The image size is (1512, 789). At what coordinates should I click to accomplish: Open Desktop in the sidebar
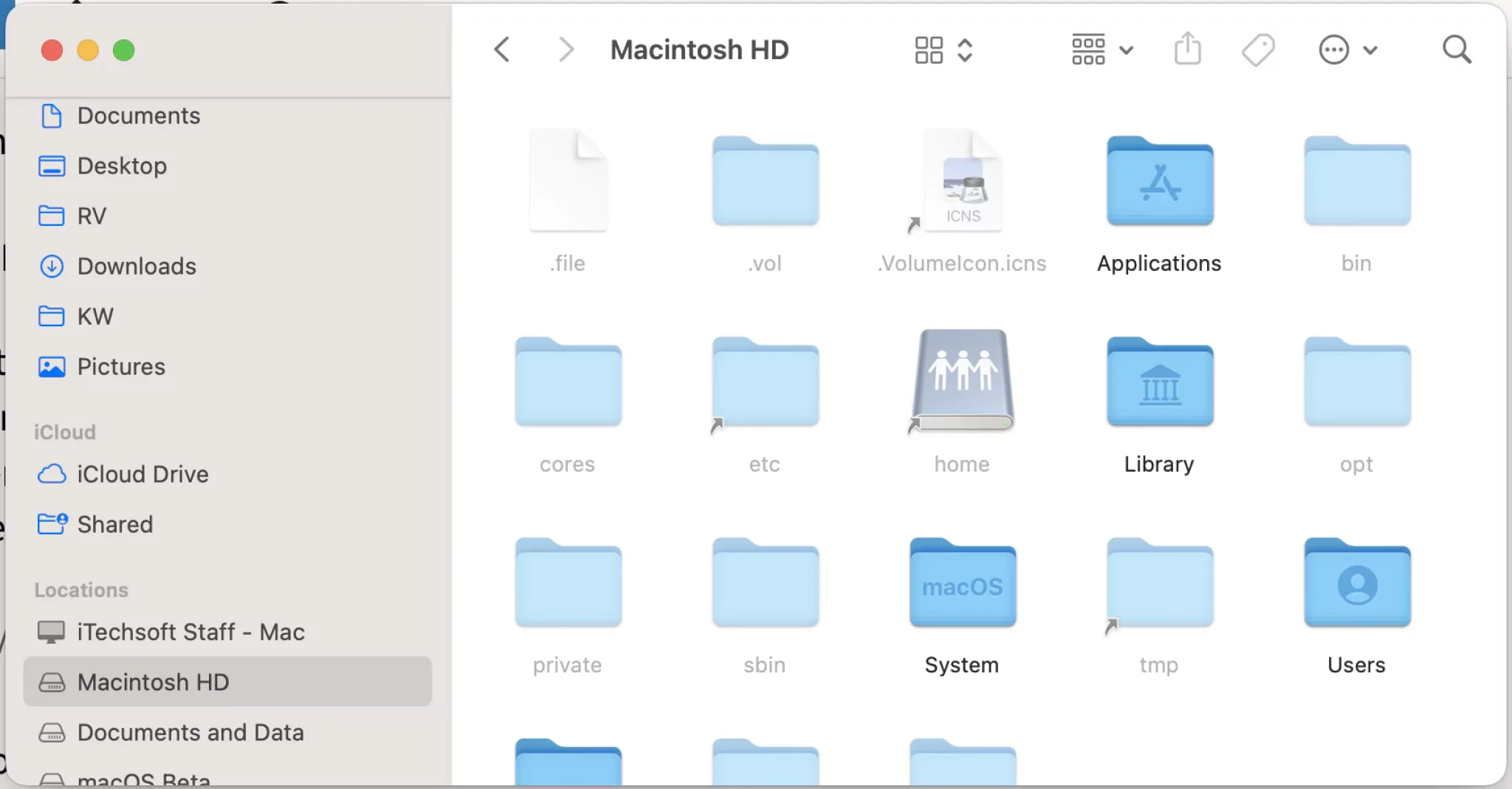227,166
